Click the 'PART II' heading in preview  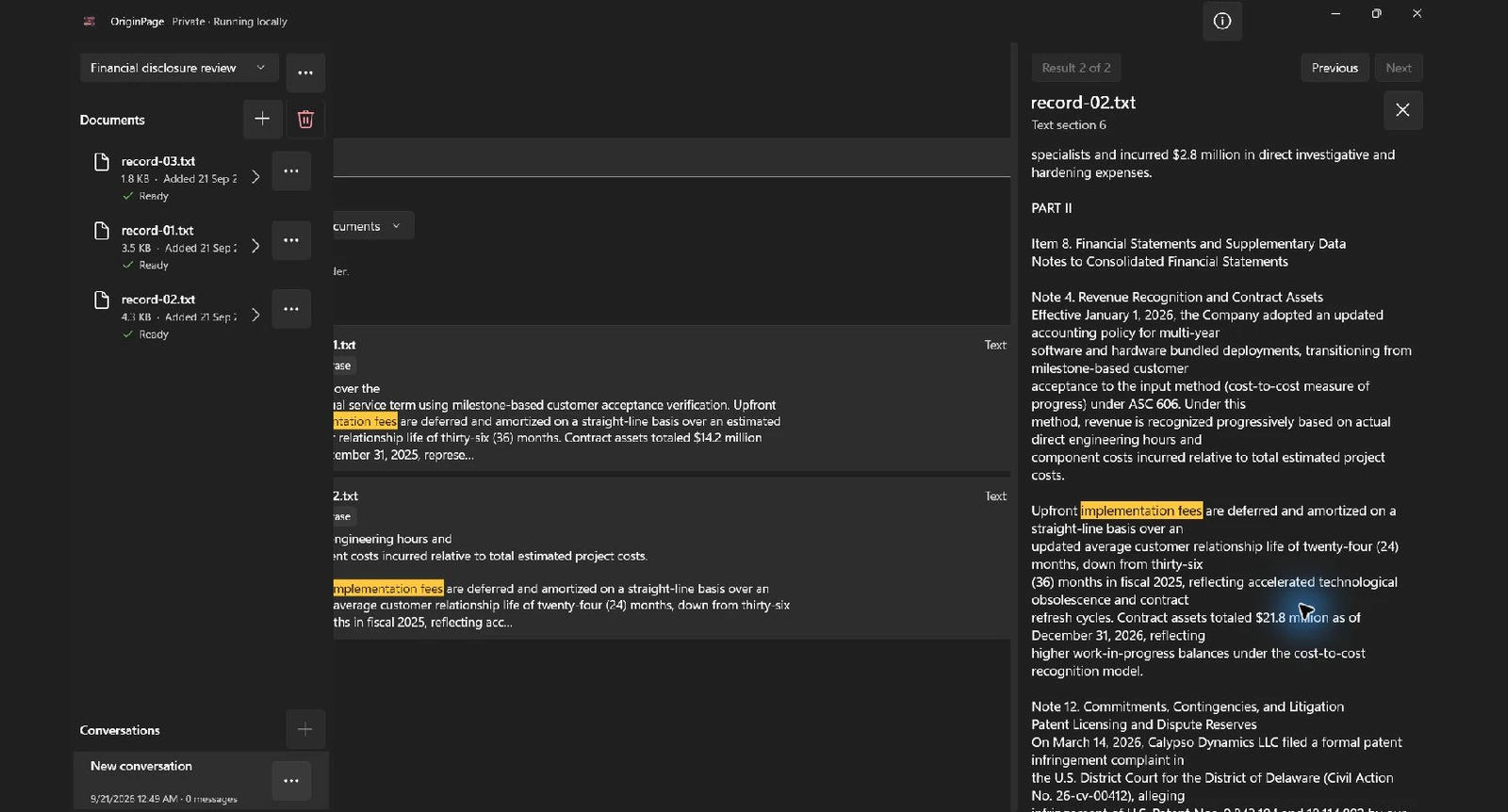point(1051,208)
